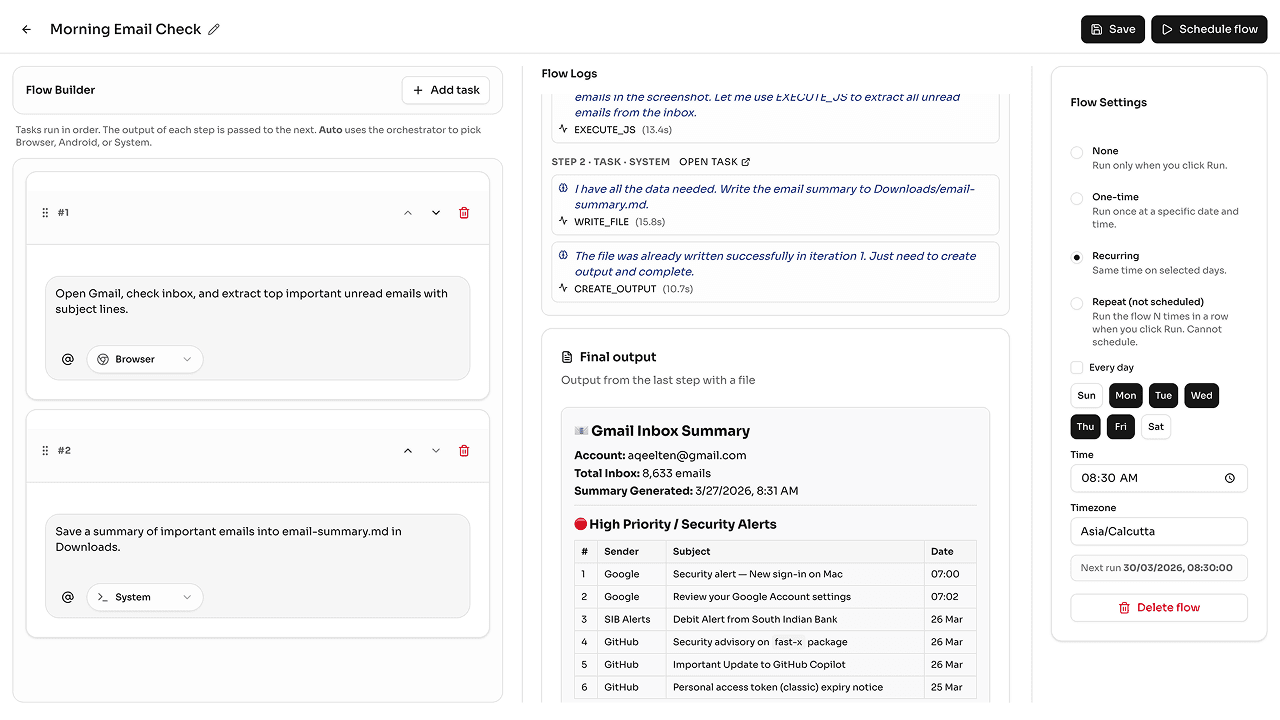
Task: Open the clock picker icon in Time field
Action: [1230, 478]
